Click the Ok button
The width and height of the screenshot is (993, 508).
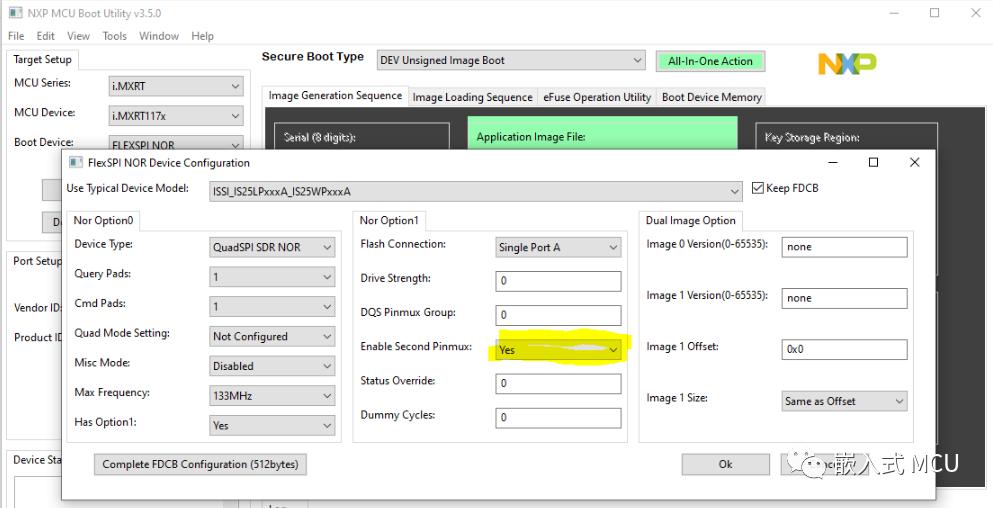tap(726, 464)
